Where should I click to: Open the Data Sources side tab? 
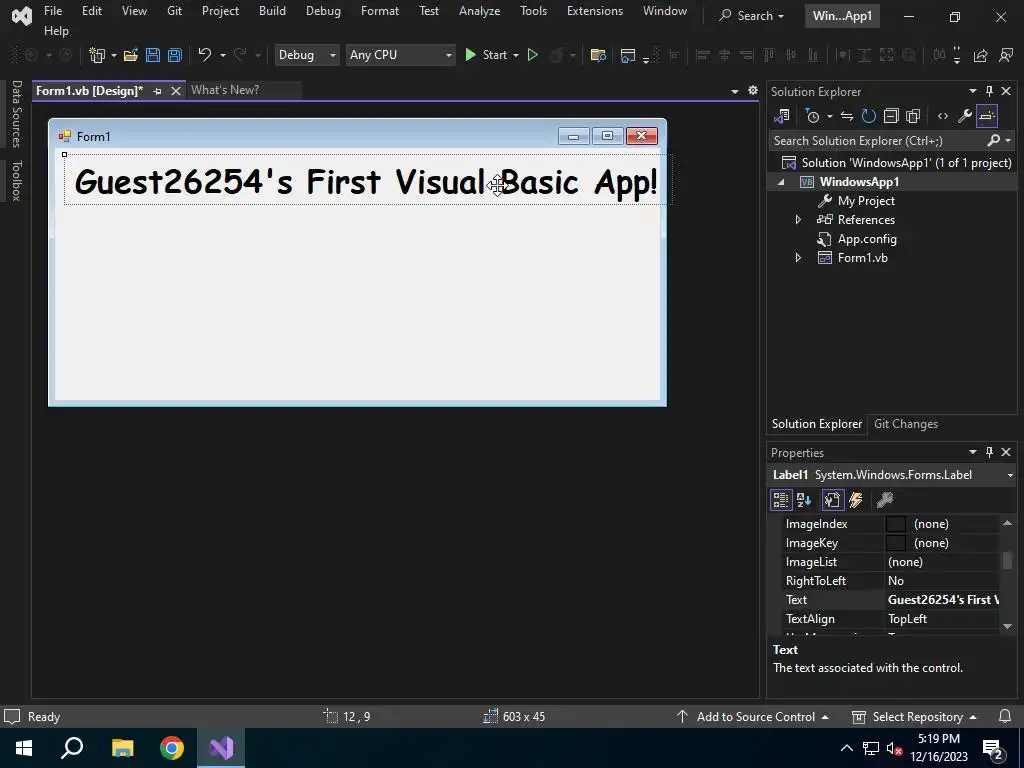[x=17, y=114]
